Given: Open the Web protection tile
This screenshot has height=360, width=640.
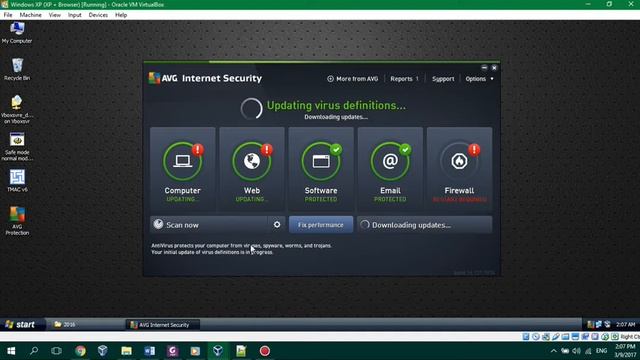Looking at the screenshot, I should point(252,168).
